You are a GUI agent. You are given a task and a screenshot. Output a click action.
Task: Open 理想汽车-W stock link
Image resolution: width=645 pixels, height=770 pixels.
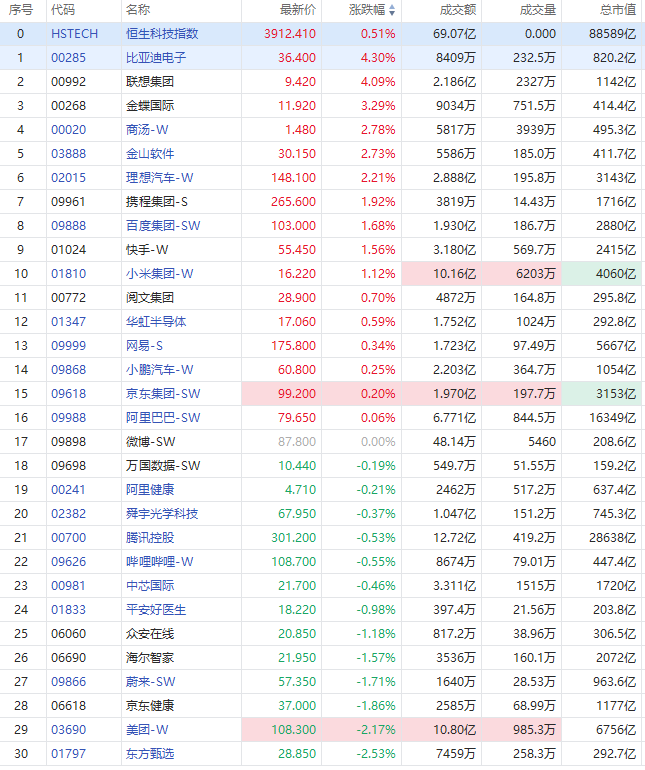click(160, 178)
